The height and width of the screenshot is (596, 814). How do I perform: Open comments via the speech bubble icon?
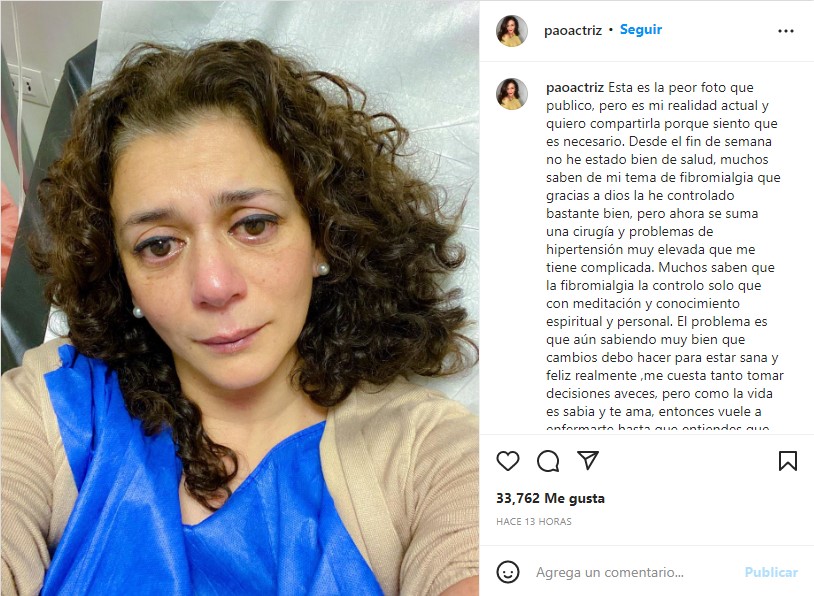pos(548,460)
